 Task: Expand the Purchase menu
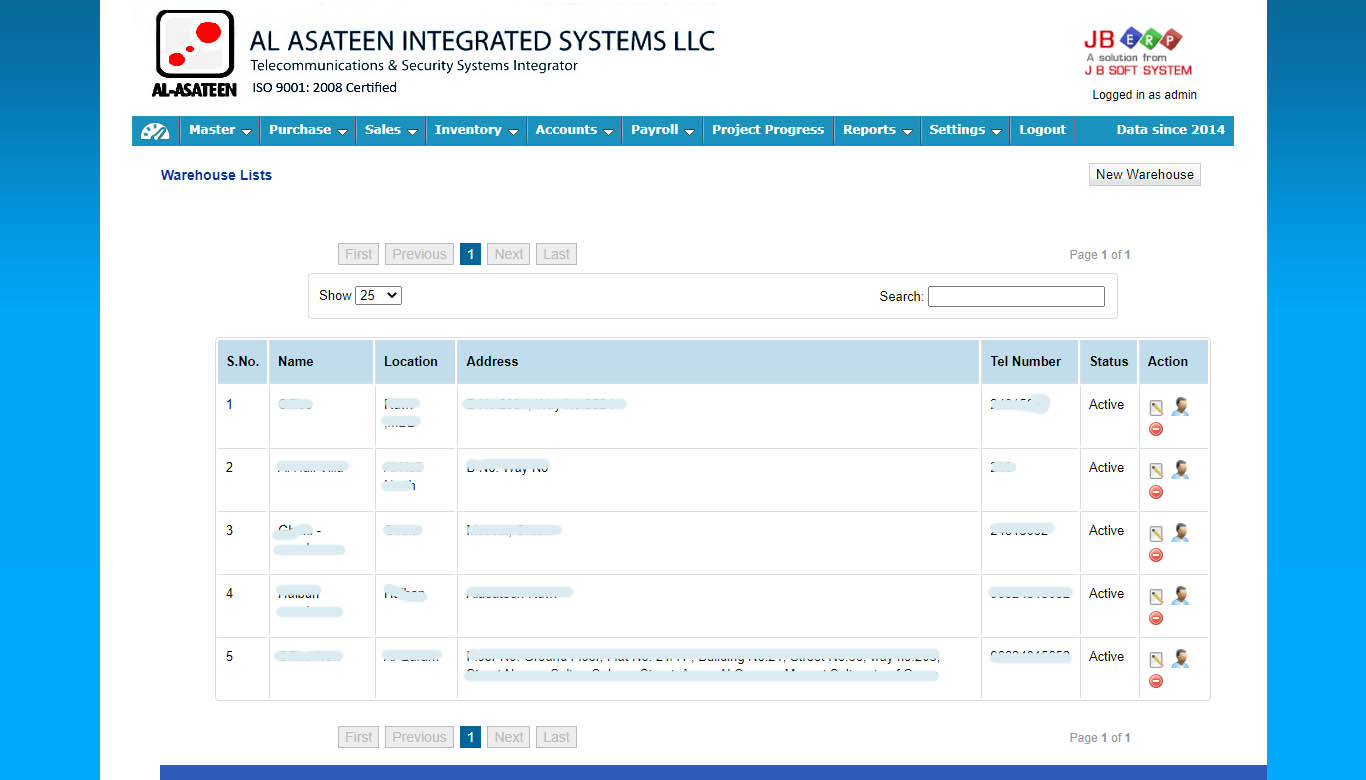tap(308, 130)
